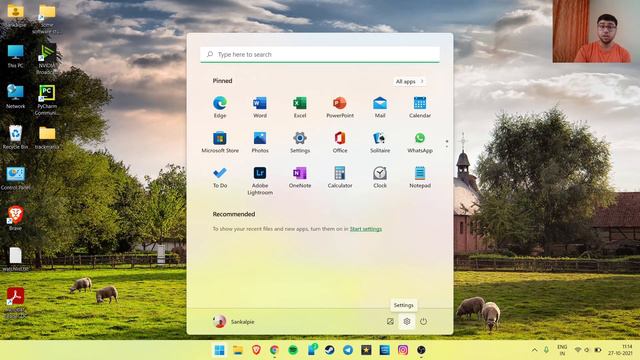Open the Mail app
The width and height of the screenshot is (640, 360).
380,107
